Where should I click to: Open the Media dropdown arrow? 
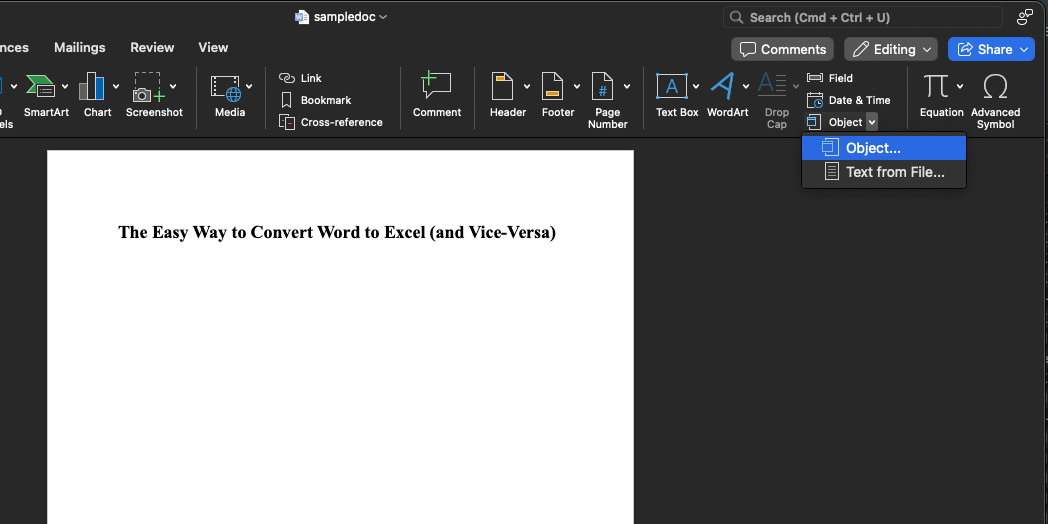coord(249,86)
